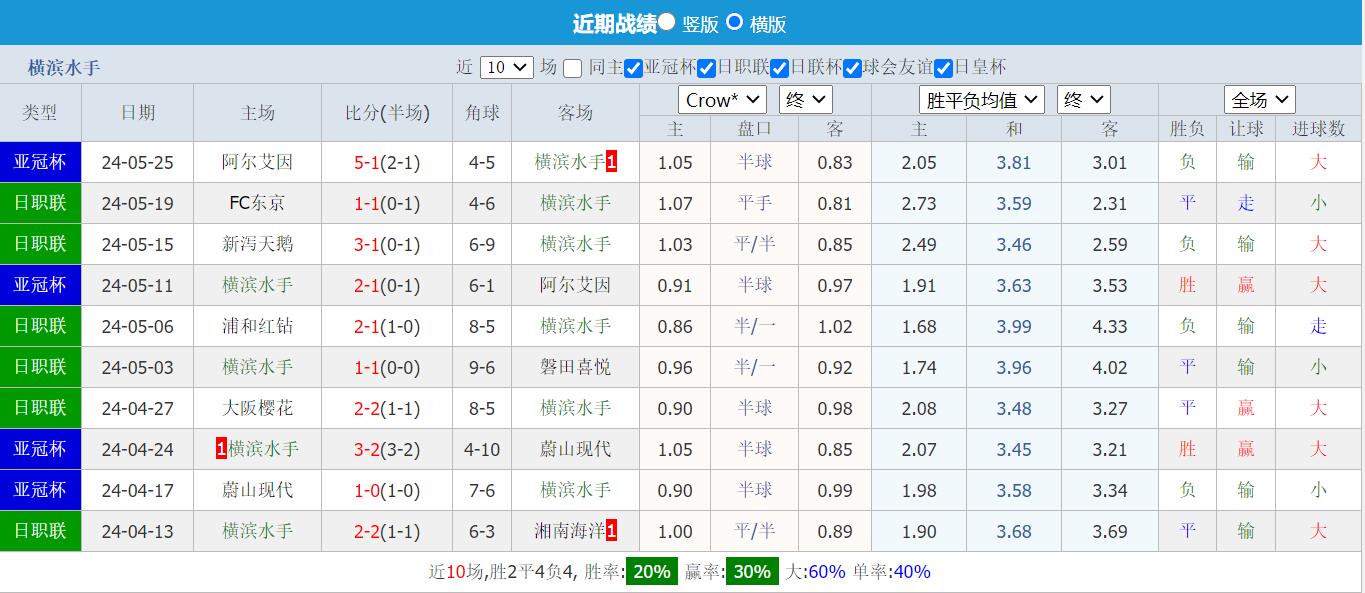
Task: Uncheck the 日皇杯 checkbox
Action: pos(942,68)
